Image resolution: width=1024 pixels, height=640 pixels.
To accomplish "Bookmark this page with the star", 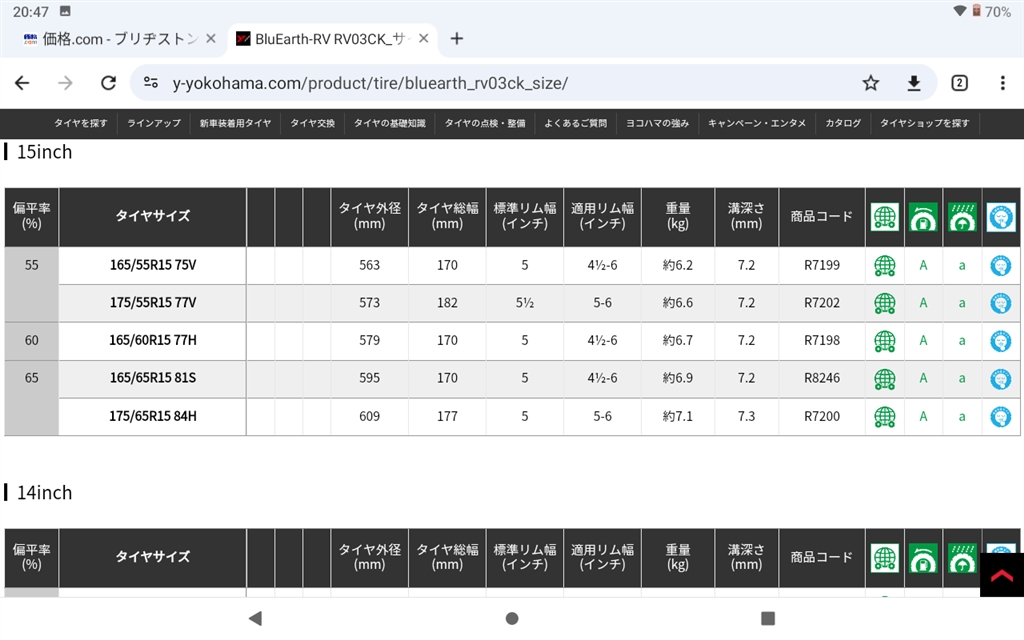I will (x=871, y=83).
